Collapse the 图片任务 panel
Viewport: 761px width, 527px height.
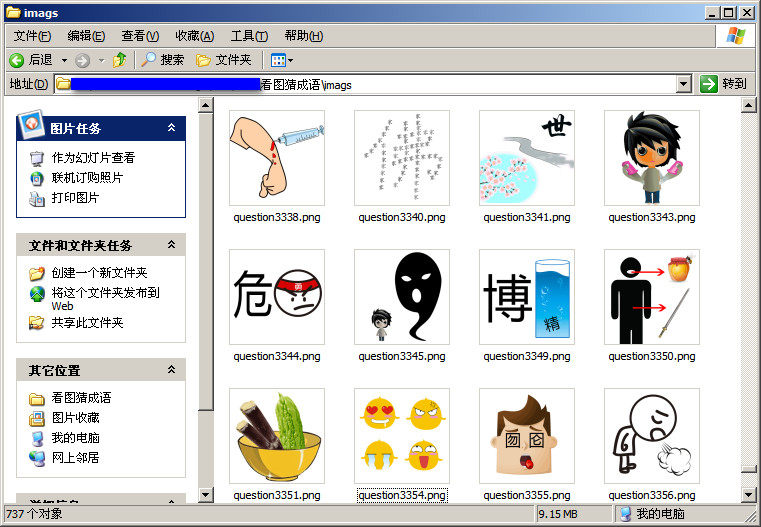(x=171, y=128)
